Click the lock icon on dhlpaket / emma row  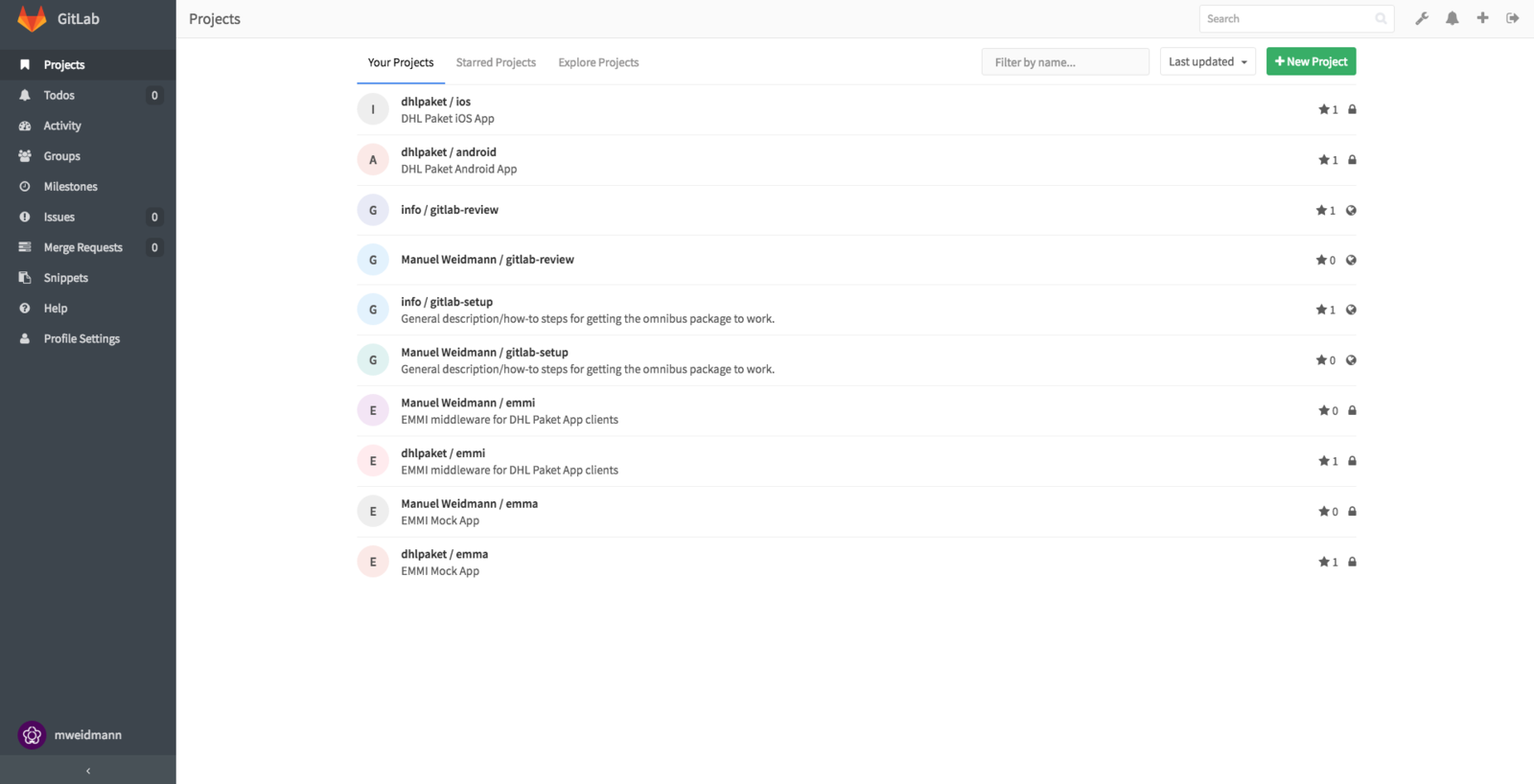(x=1352, y=562)
